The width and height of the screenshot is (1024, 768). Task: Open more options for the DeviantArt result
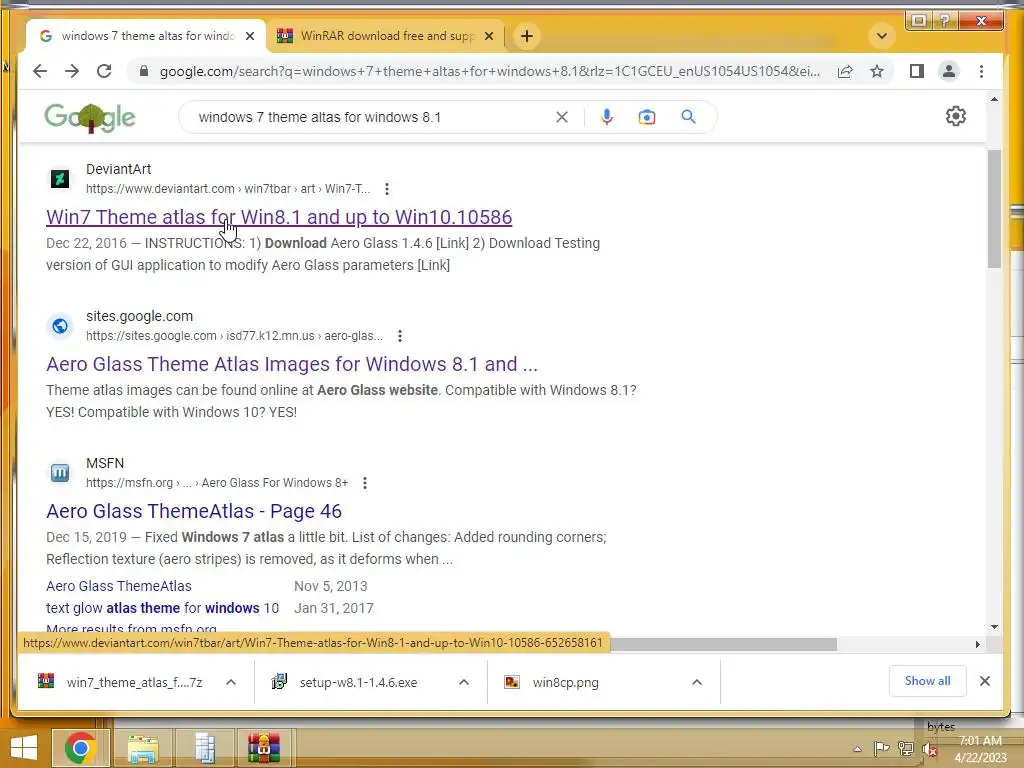pyautogui.click(x=387, y=189)
